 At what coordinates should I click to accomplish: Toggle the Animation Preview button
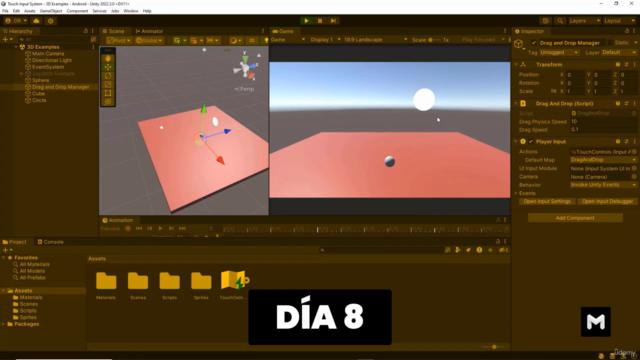tap(110, 229)
